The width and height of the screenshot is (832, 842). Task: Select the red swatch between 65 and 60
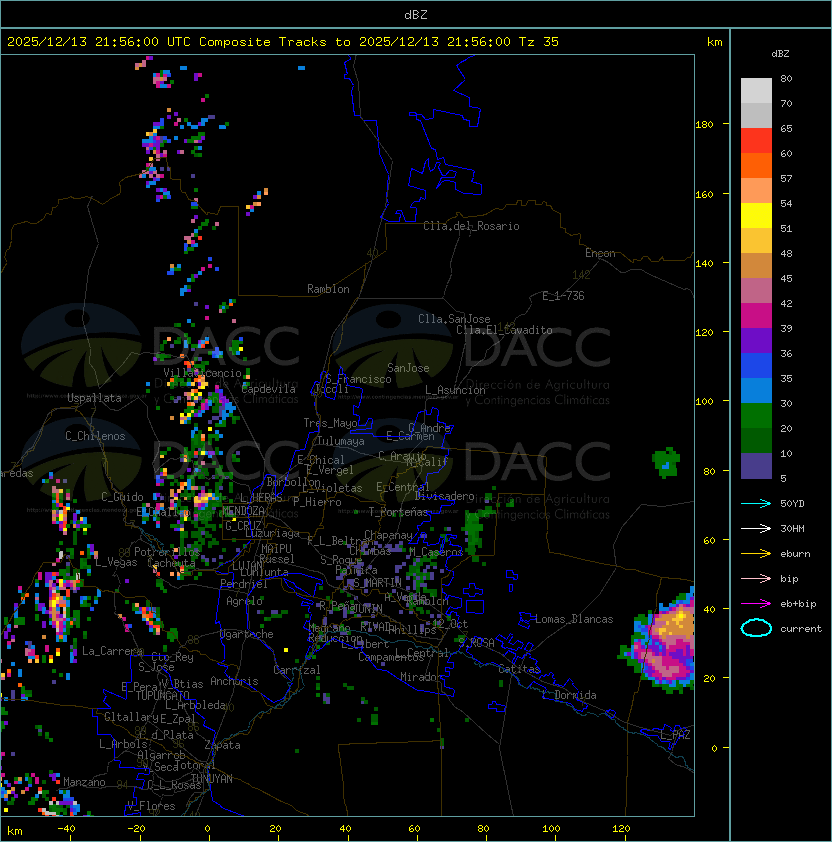(756, 140)
